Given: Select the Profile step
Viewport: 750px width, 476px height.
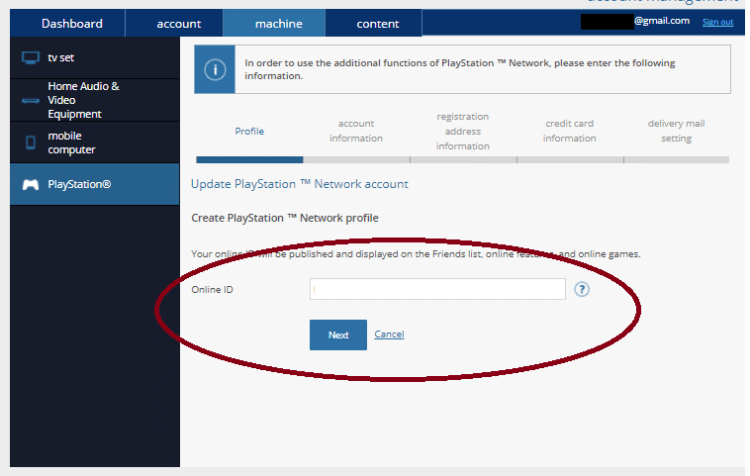Looking at the screenshot, I should 249,131.
